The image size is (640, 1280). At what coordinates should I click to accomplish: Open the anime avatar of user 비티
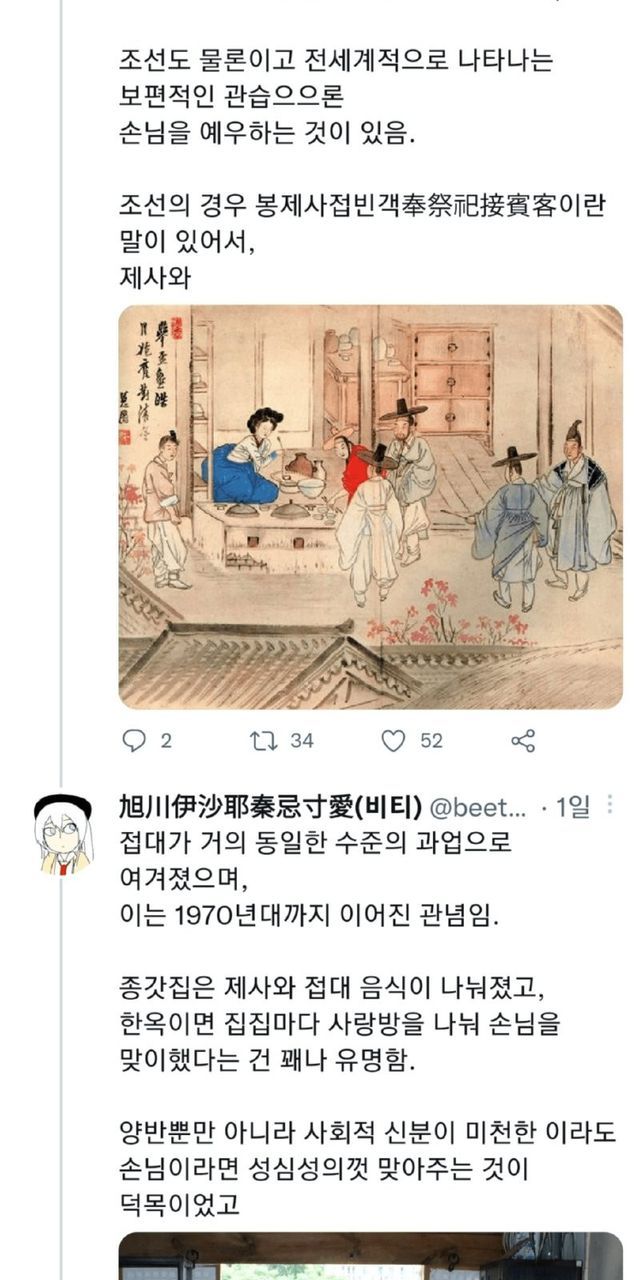[x=63, y=834]
